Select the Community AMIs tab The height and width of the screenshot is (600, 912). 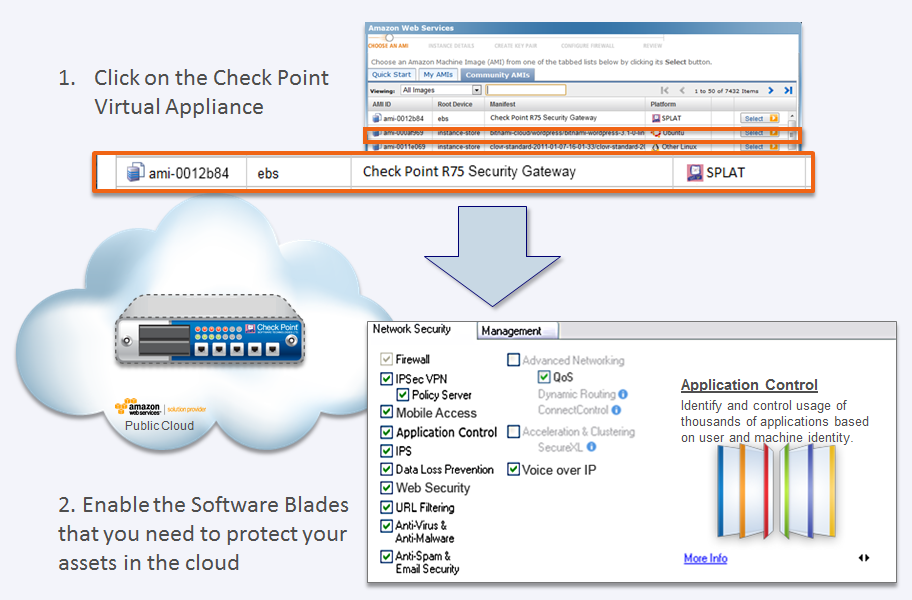coord(497,75)
